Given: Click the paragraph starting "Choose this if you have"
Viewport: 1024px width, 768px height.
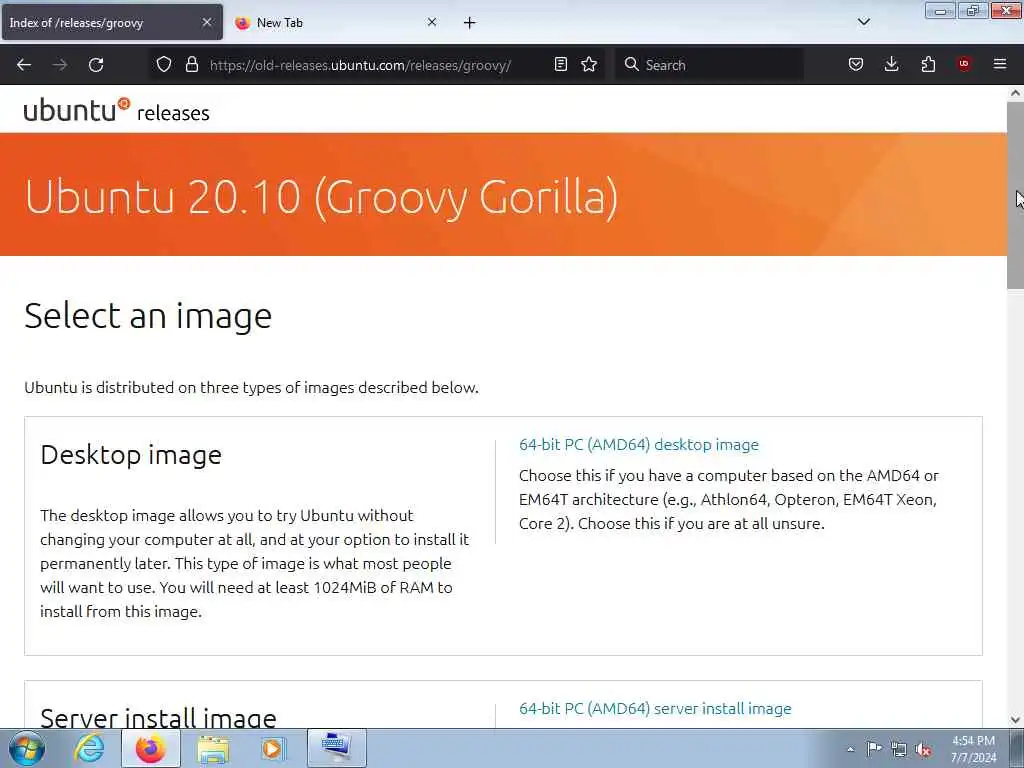Looking at the screenshot, I should [x=729, y=500].
